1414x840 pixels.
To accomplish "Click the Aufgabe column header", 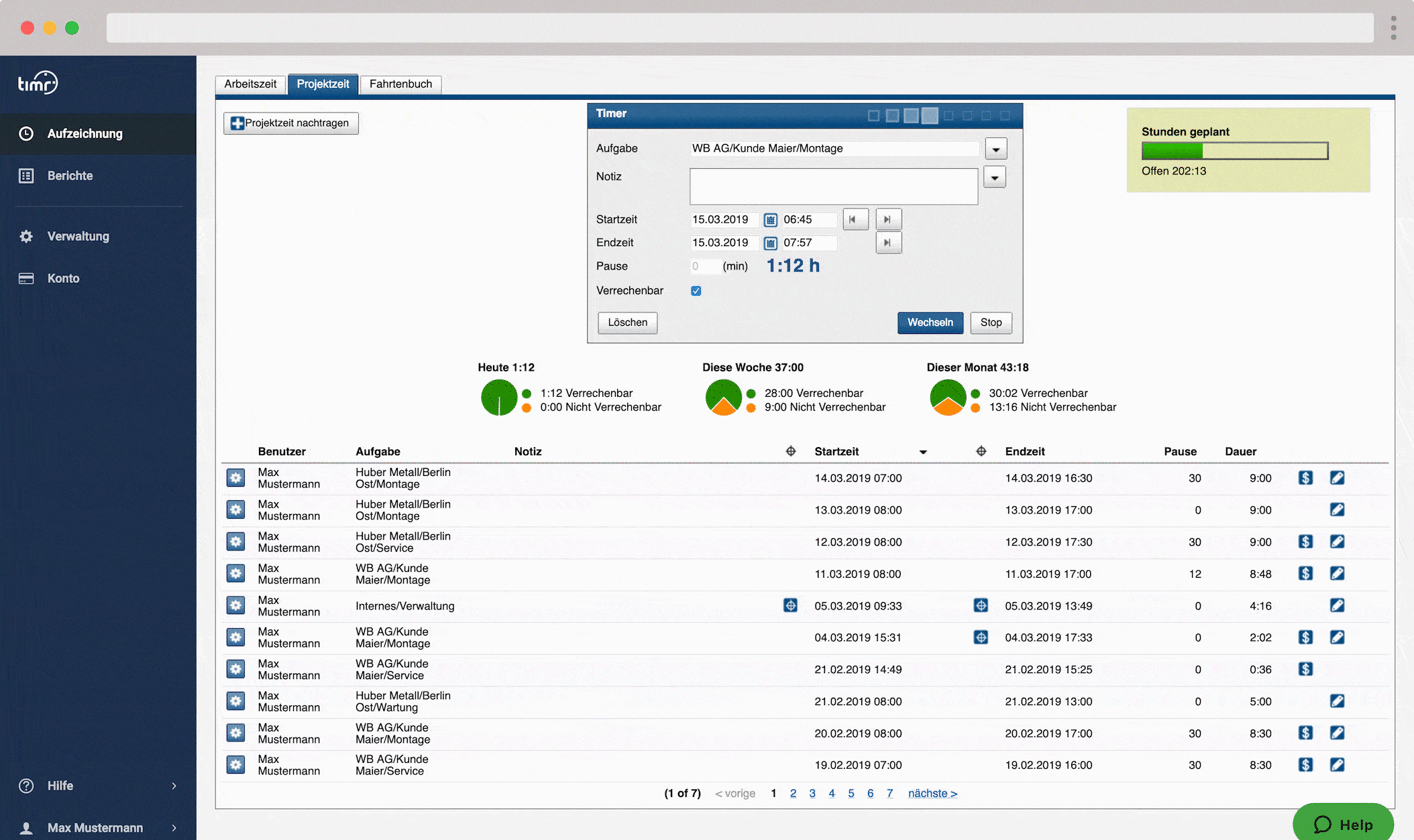I will [x=378, y=451].
